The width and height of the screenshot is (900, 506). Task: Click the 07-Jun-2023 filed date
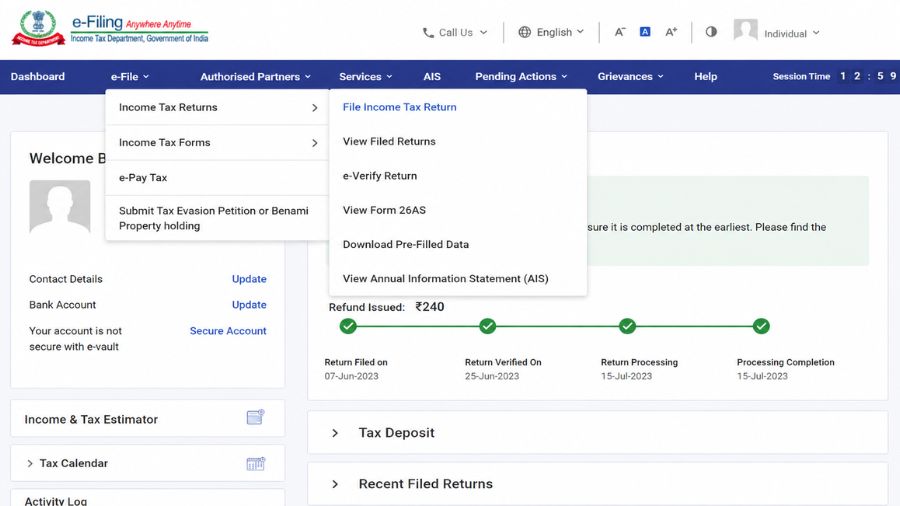351,376
